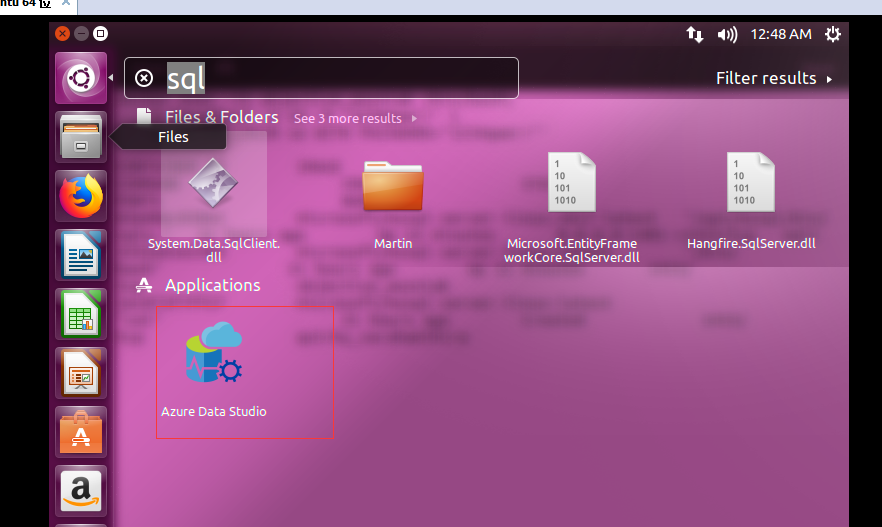
Task: Open the Amazon launcher icon
Action: [x=81, y=491]
